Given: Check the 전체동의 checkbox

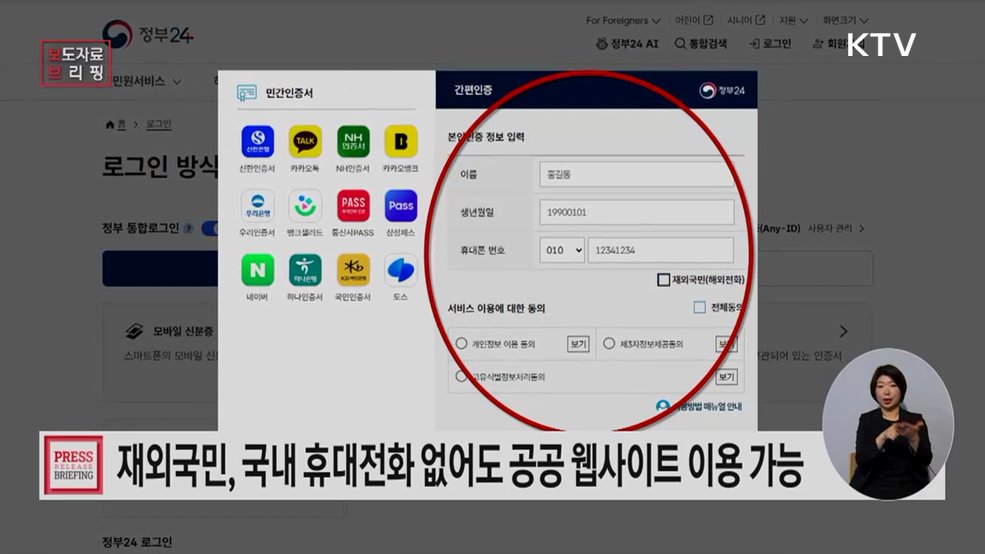Looking at the screenshot, I should click(699, 307).
